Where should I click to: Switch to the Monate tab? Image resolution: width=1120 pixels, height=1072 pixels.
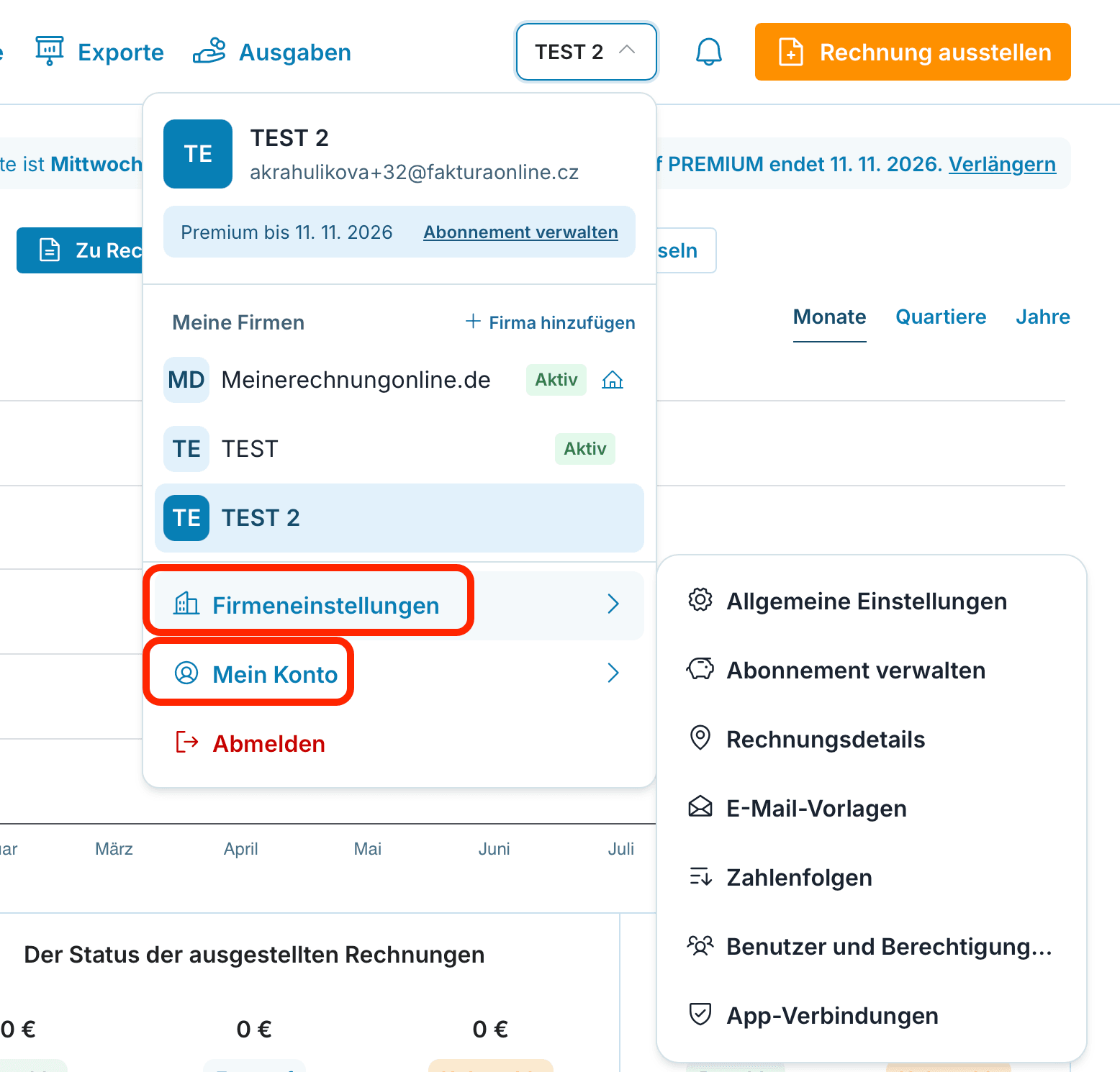click(829, 317)
